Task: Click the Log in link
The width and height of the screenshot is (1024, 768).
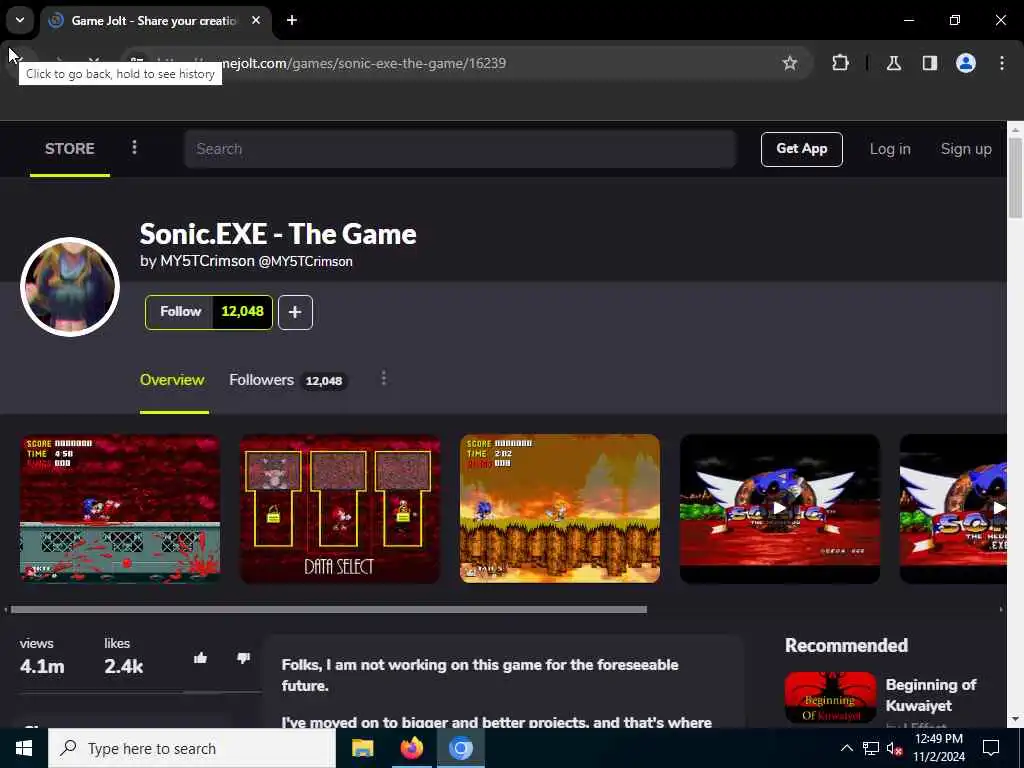Action: point(889,149)
